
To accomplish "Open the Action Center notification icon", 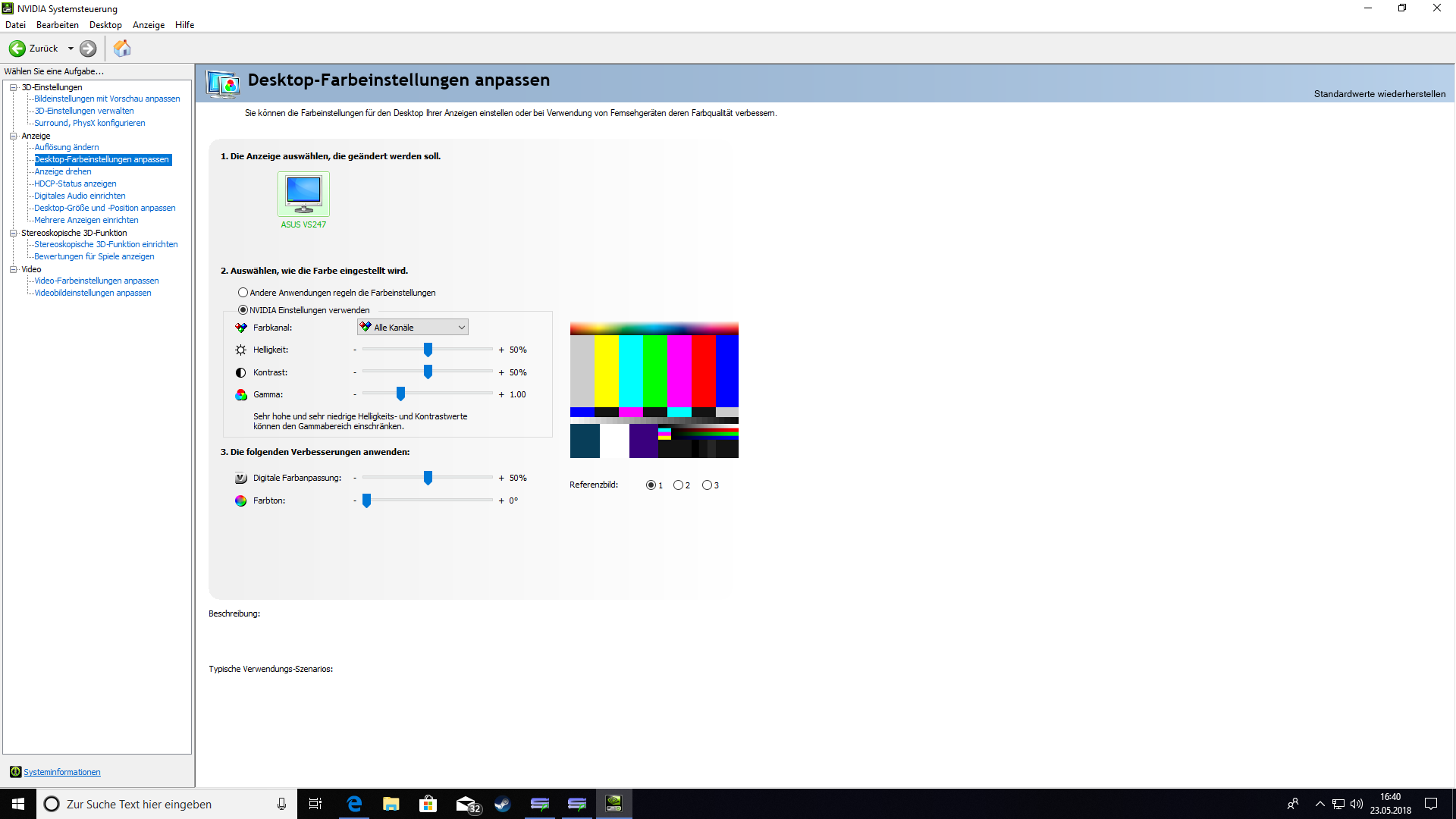I will click(x=1431, y=804).
